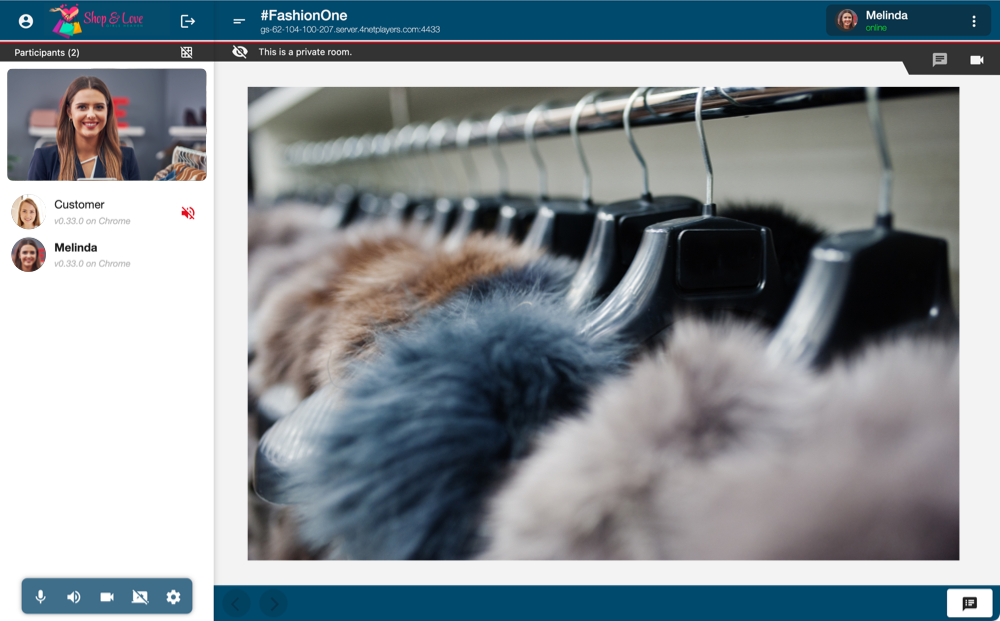Toggle the speaker volume button
This screenshot has height=621, width=1000.
(73, 597)
